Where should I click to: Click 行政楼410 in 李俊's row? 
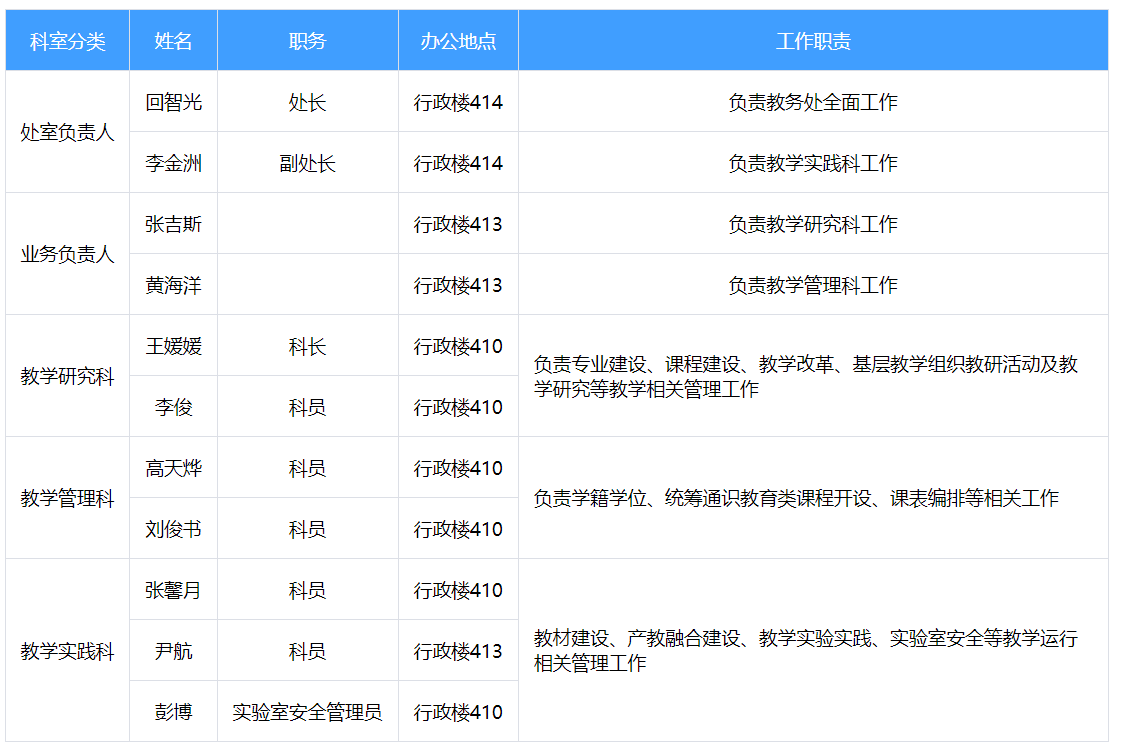pyautogui.click(x=458, y=407)
